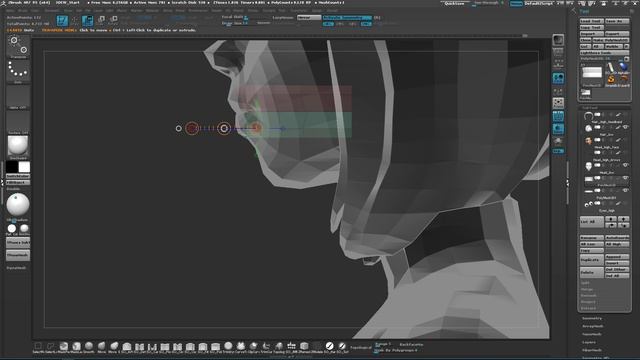Click the QuickSave button
This screenshot has width=640, height=360.
click(454, 3)
